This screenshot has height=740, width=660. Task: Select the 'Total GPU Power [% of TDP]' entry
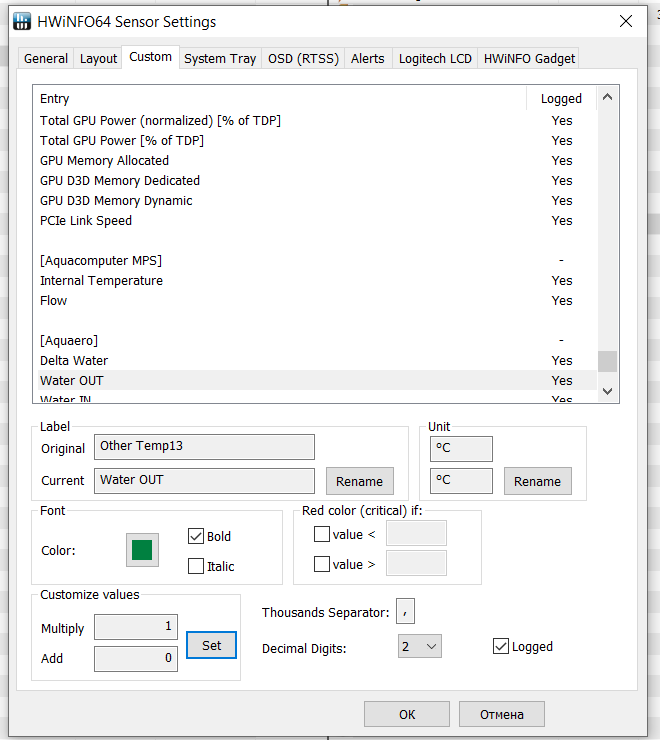click(x=317, y=141)
